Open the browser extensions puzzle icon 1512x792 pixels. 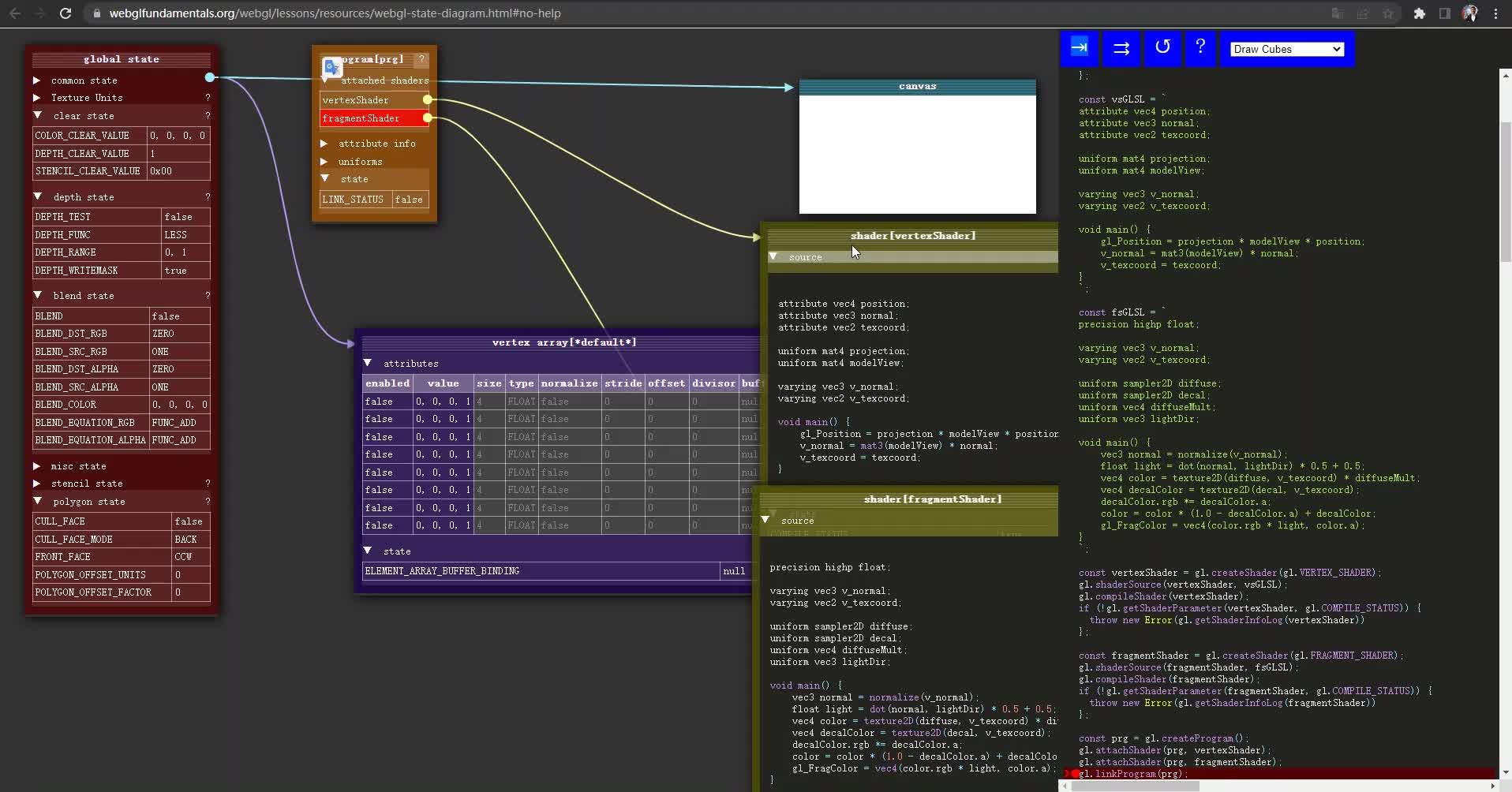(x=1419, y=13)
